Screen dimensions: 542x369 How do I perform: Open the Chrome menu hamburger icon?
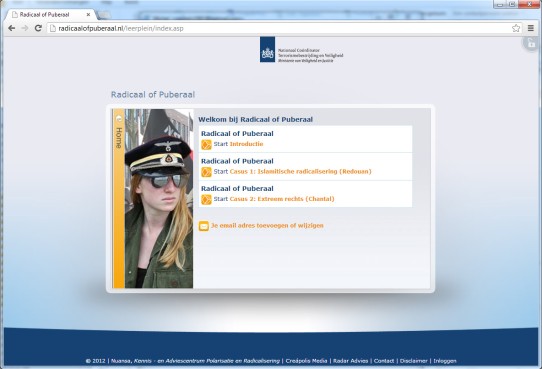pyautogui.click(x=531, y=28)
